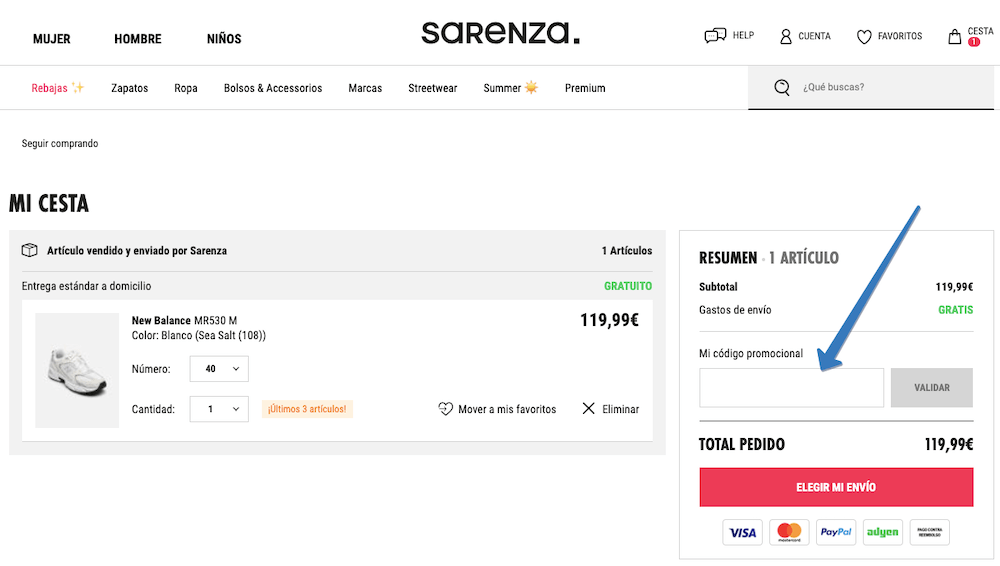1000x566 pixels.
Task: Click the Entrega estándar a domicilio text
Action: coord(86,286)
